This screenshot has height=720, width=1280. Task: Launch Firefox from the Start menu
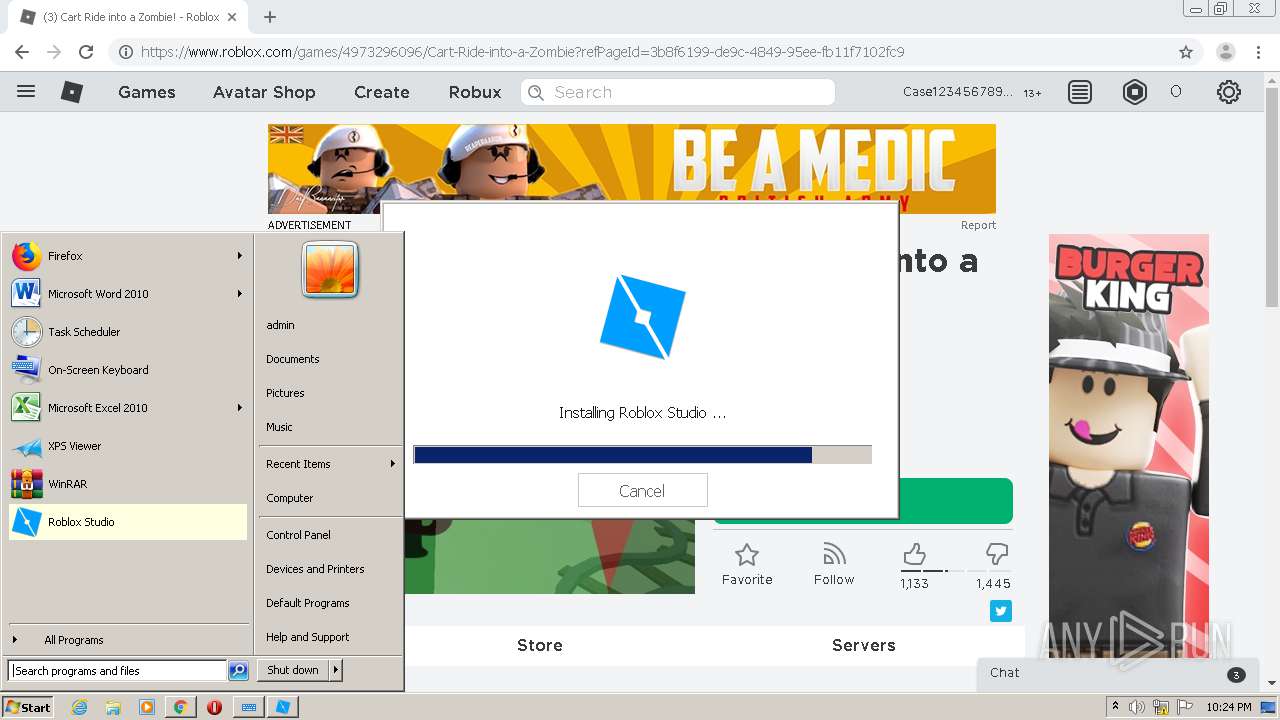[x=128, y=256]
